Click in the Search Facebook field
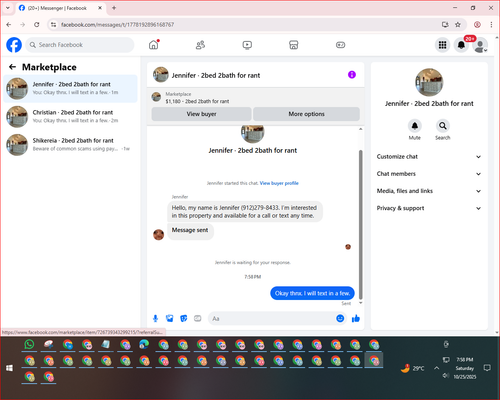500x400 pixels. pos(80,45)
